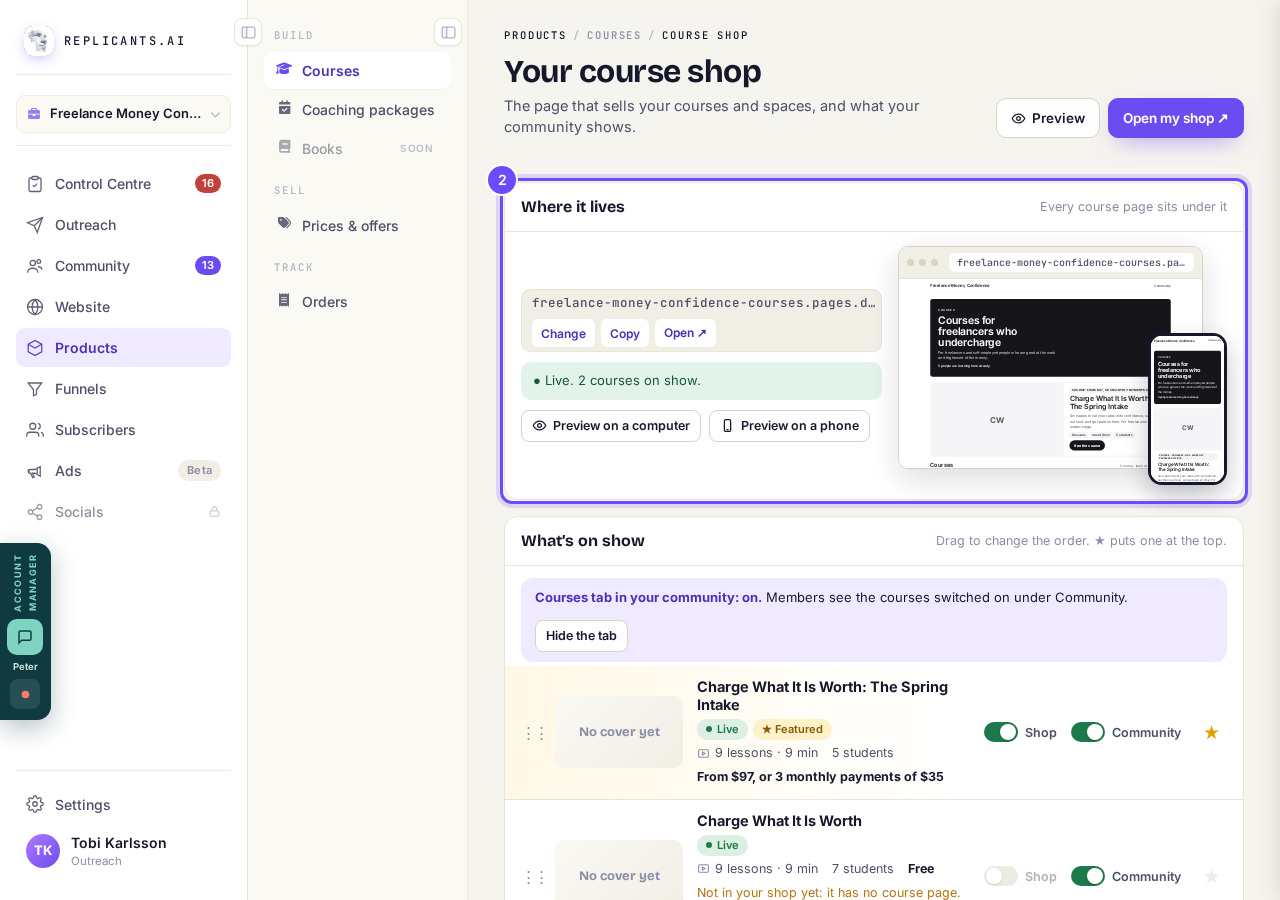This screenshot has height=900, width=1280.
Task: Click the Website globe icon
Action: [35, 307]
